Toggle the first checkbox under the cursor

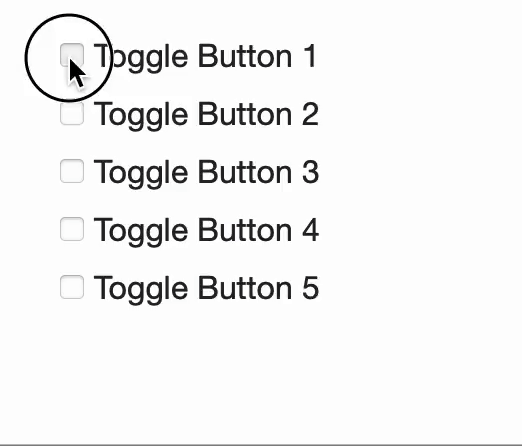coord(72,55)
